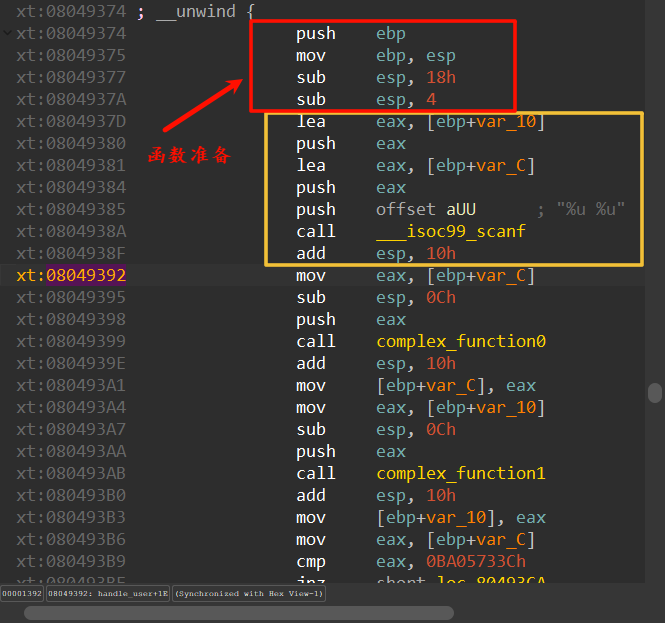Click address xt:08049385

pyautogui.click(x=71, y=210)
